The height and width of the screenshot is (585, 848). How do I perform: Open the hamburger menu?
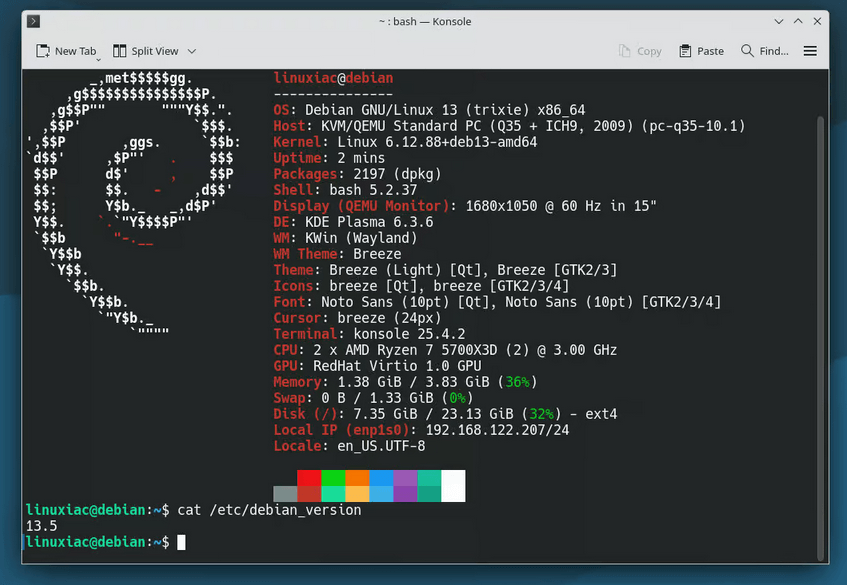tap(810, 51)
